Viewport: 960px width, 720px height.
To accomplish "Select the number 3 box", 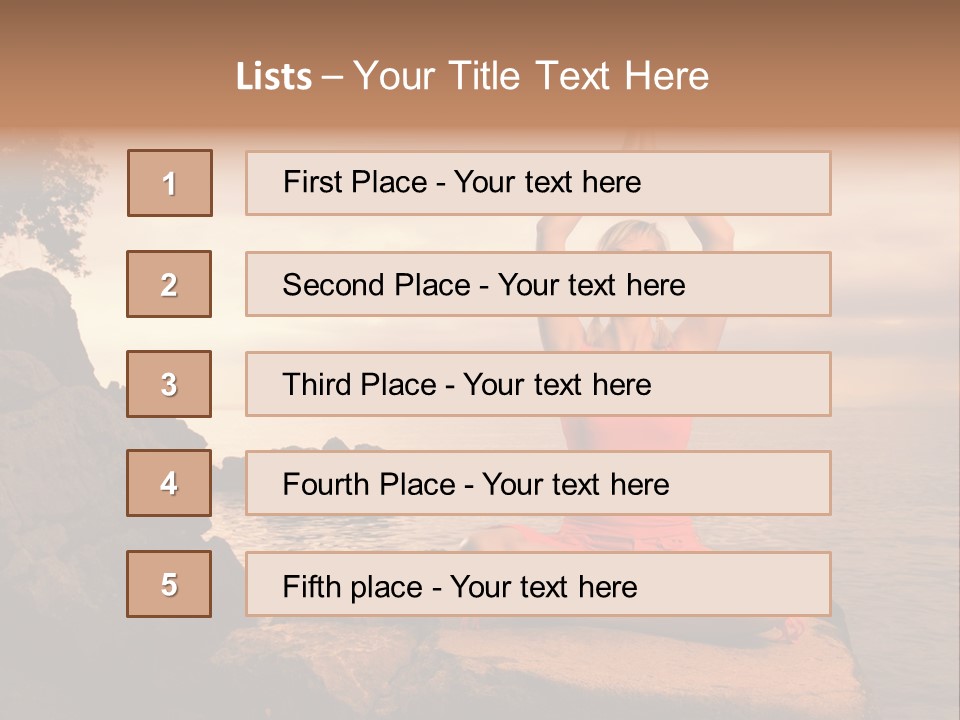I will pyautogui.click(x=169, y=384).
